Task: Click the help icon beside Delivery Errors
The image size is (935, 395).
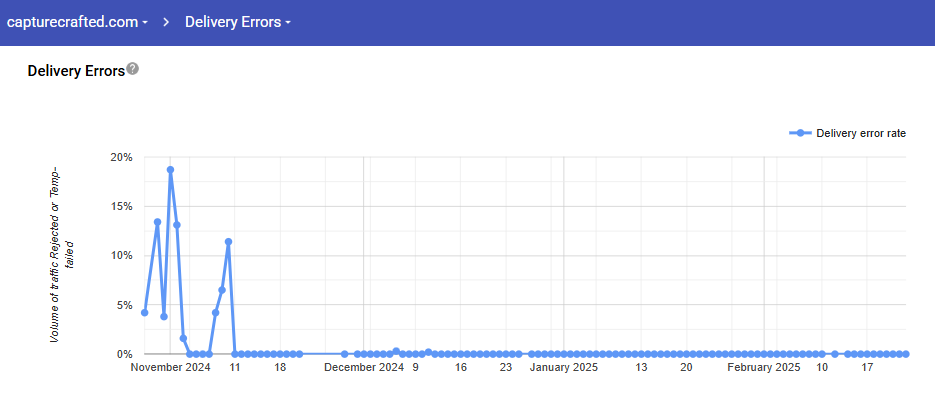Action: [x=133, y=69]
